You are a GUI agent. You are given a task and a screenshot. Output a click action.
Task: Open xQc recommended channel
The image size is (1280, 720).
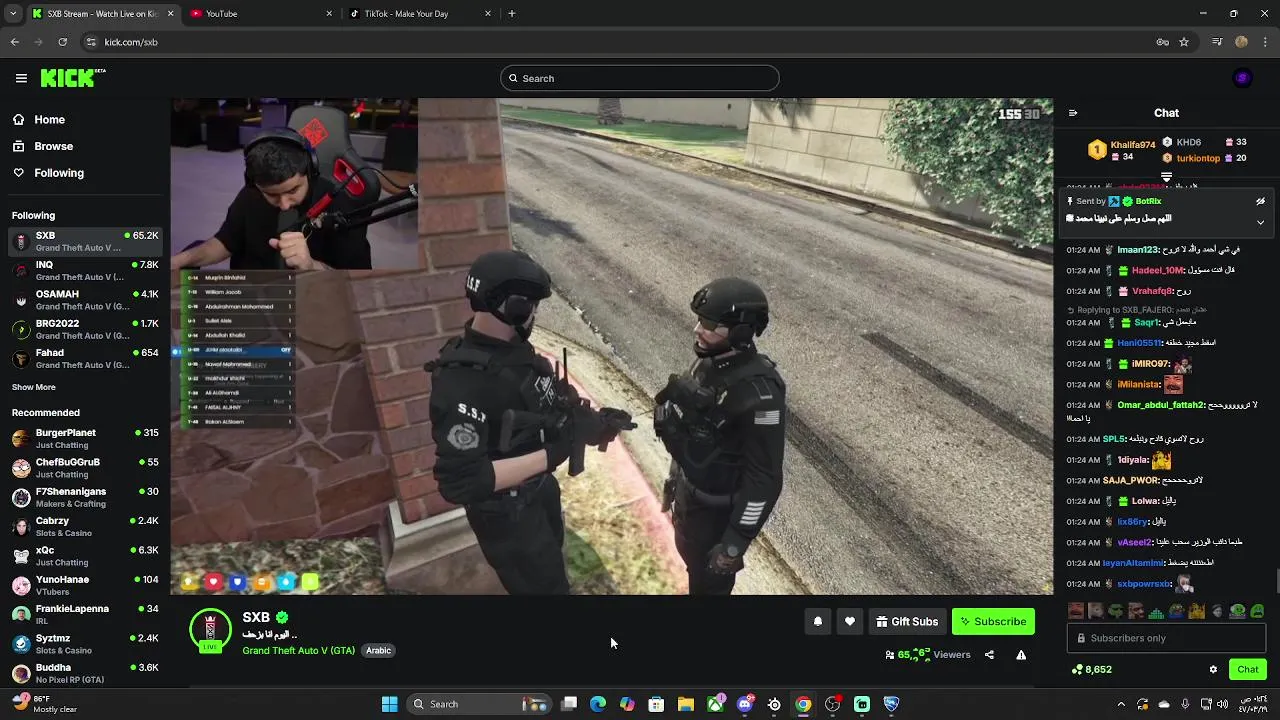(85, 556)
